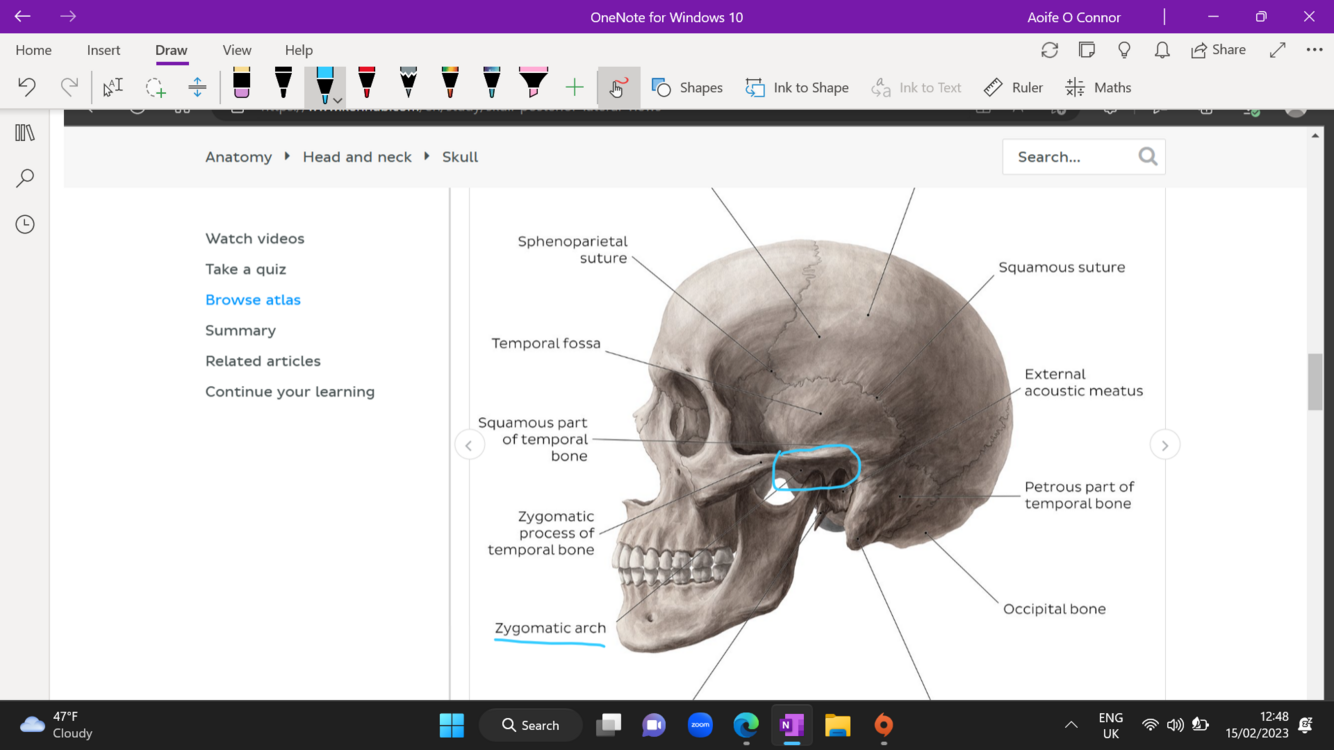The width and height of the screenshot is (1334, 750).
Task: Open the Shapes gallery
Action: coord(687,87)
